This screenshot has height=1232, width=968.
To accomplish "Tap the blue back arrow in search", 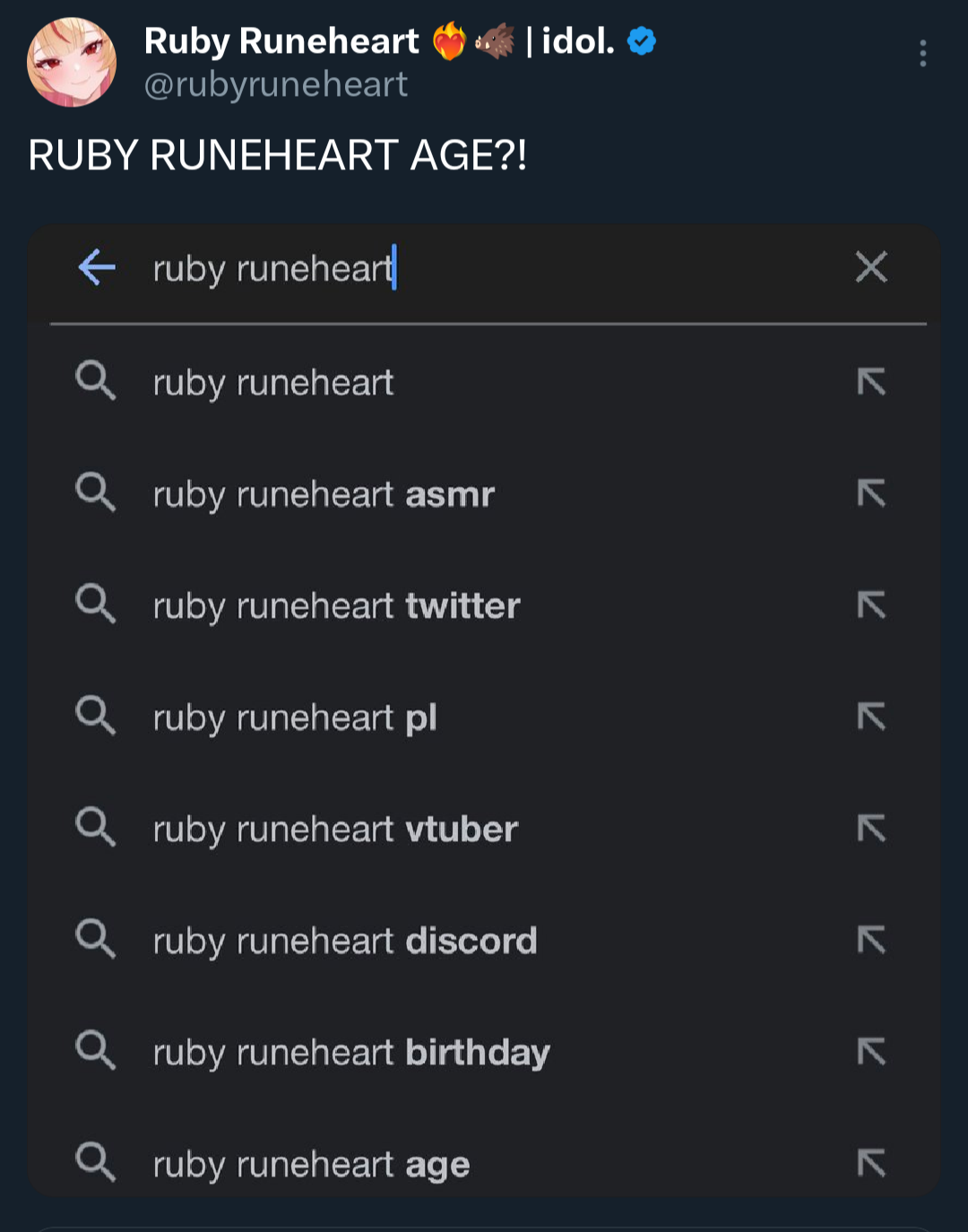I will click(x=97, y=267).
